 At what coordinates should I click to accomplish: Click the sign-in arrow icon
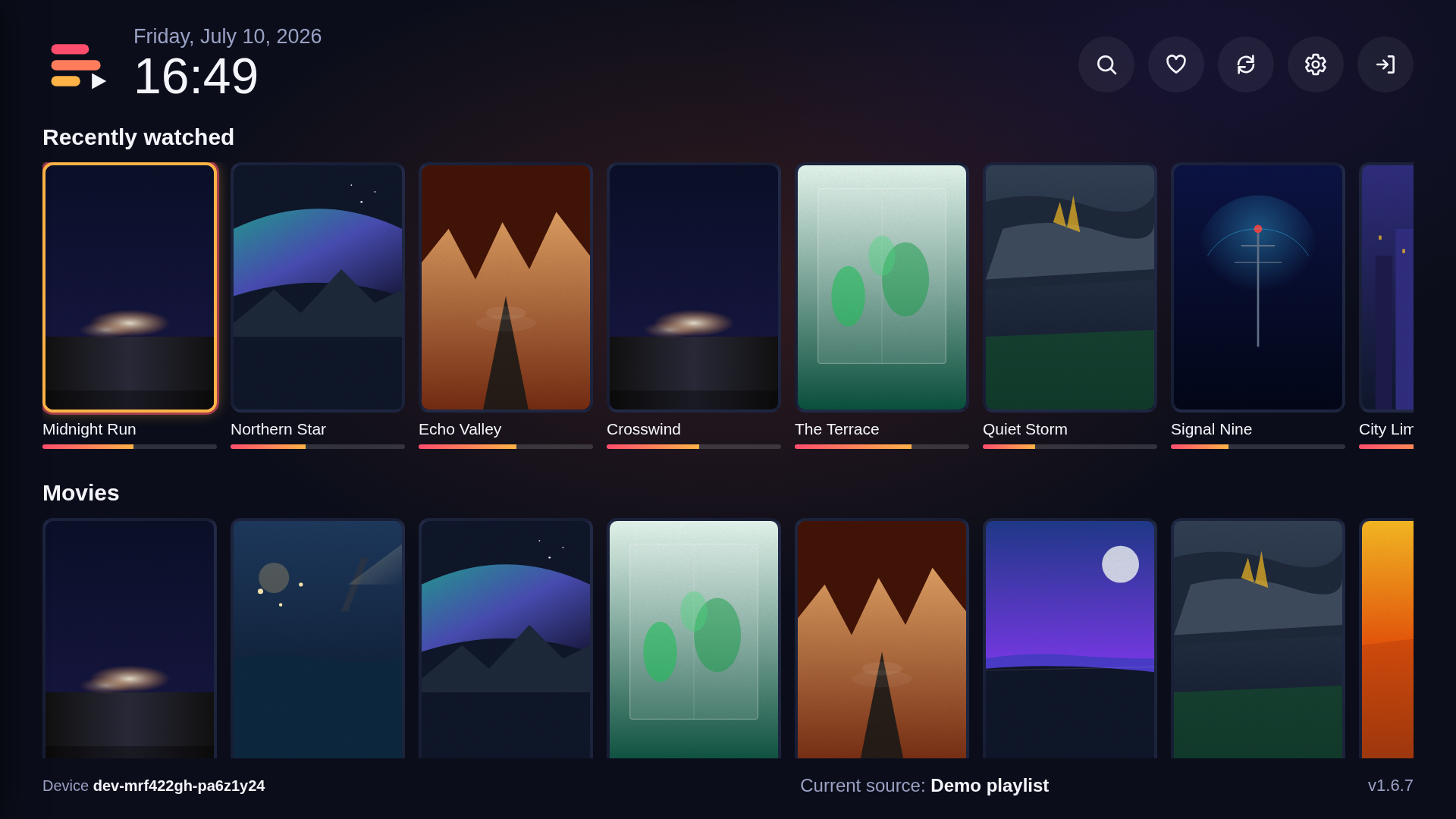1385,64
